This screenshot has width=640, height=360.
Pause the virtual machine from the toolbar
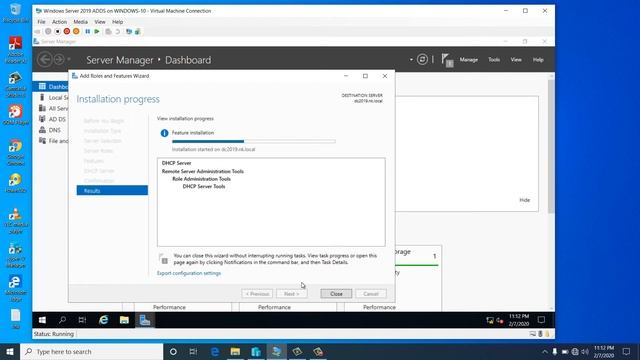87,31
